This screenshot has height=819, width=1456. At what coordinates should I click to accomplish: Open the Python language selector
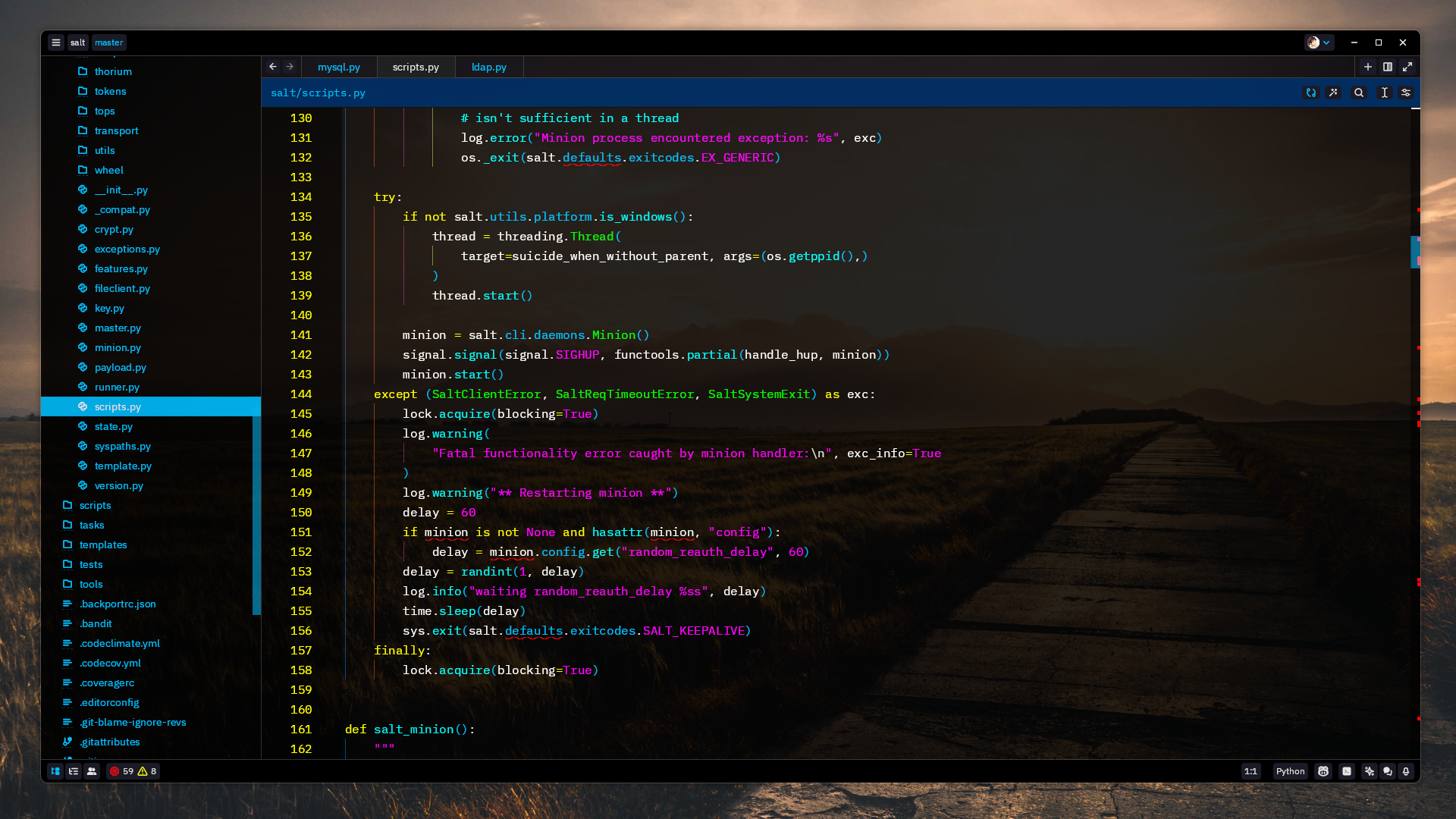tap(1290, 771)
